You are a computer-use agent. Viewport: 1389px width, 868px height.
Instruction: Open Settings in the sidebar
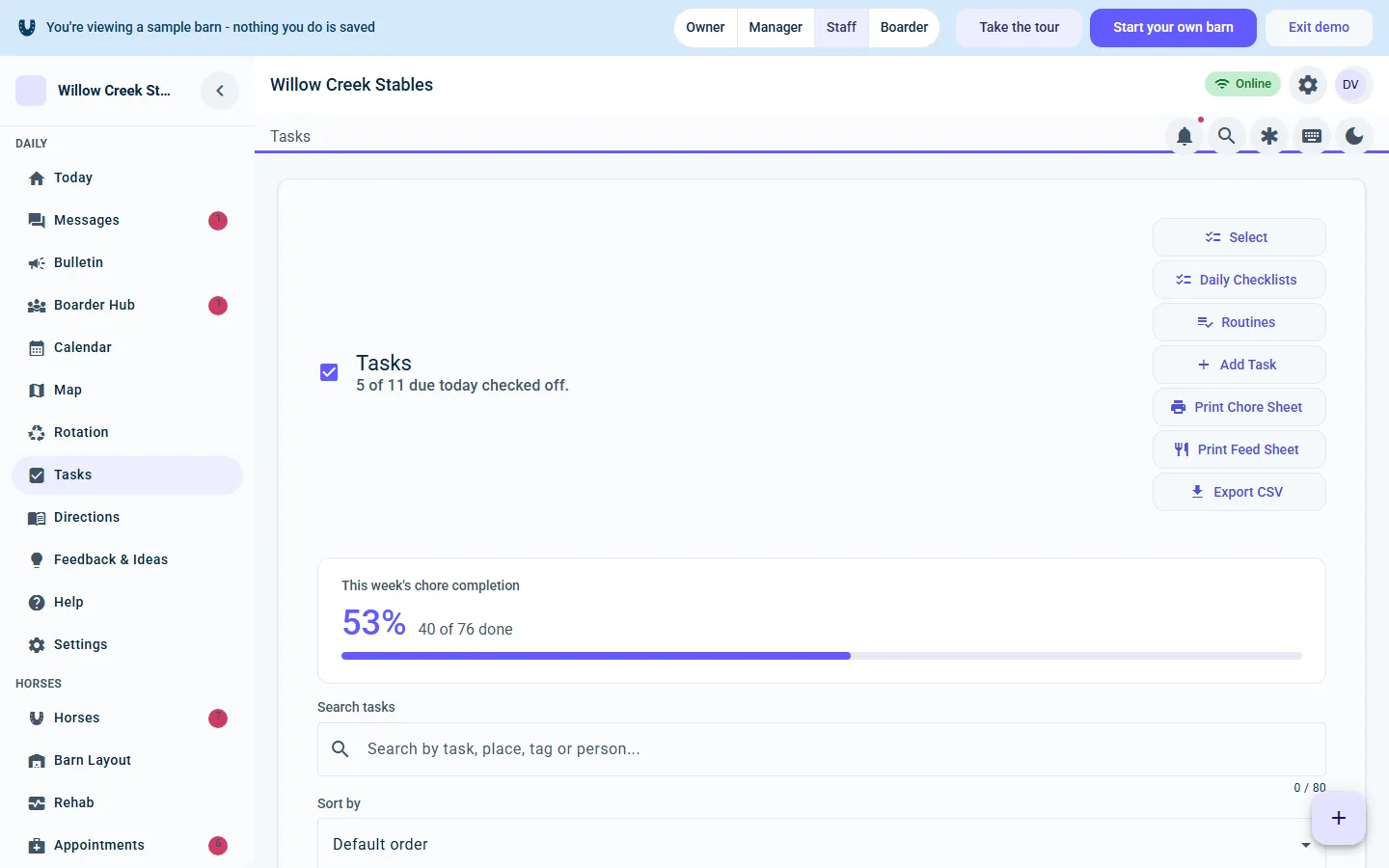[x=127, y=644]
